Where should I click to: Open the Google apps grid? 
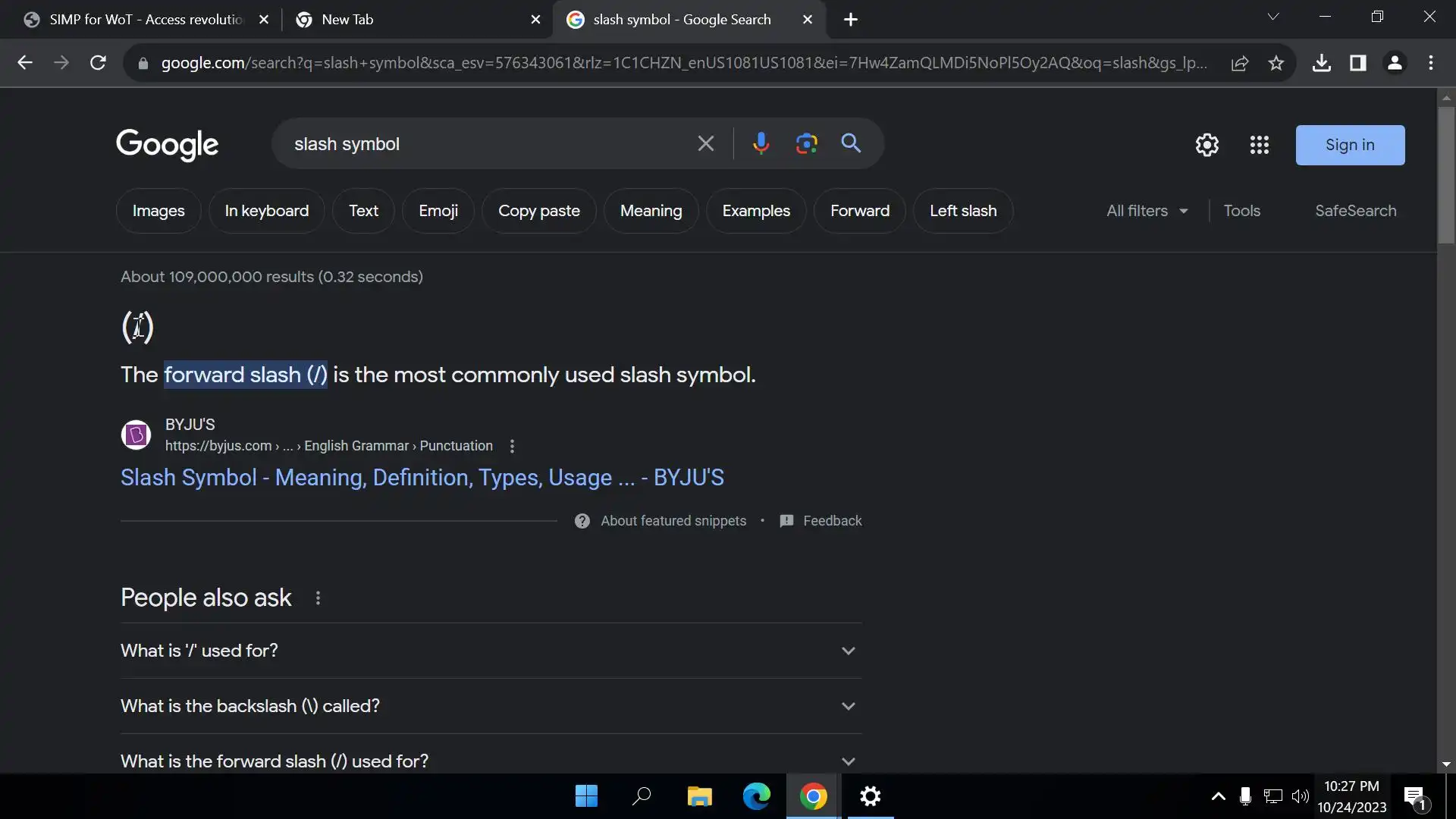(x=1259, y=145)
